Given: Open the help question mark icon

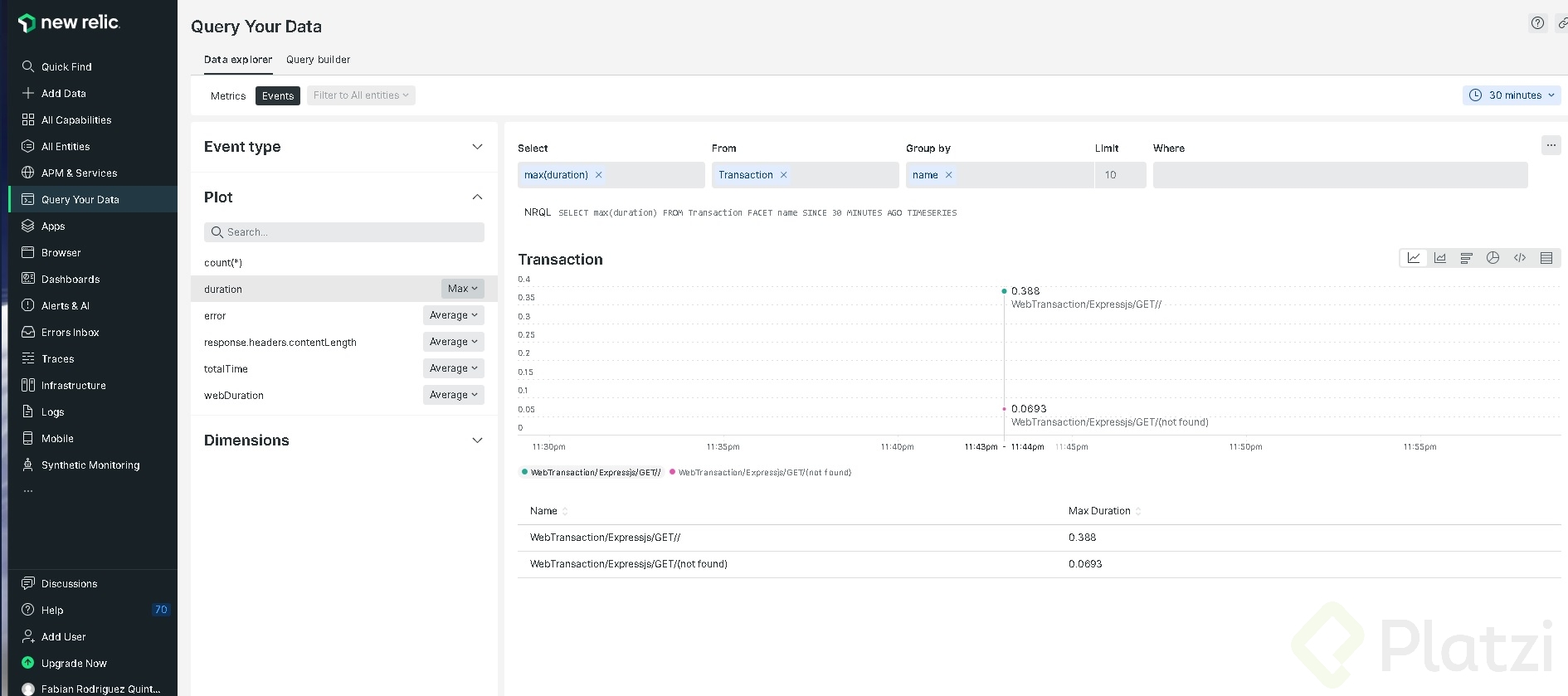Looking at the screenshot, I should click(x=1538, y=23).
